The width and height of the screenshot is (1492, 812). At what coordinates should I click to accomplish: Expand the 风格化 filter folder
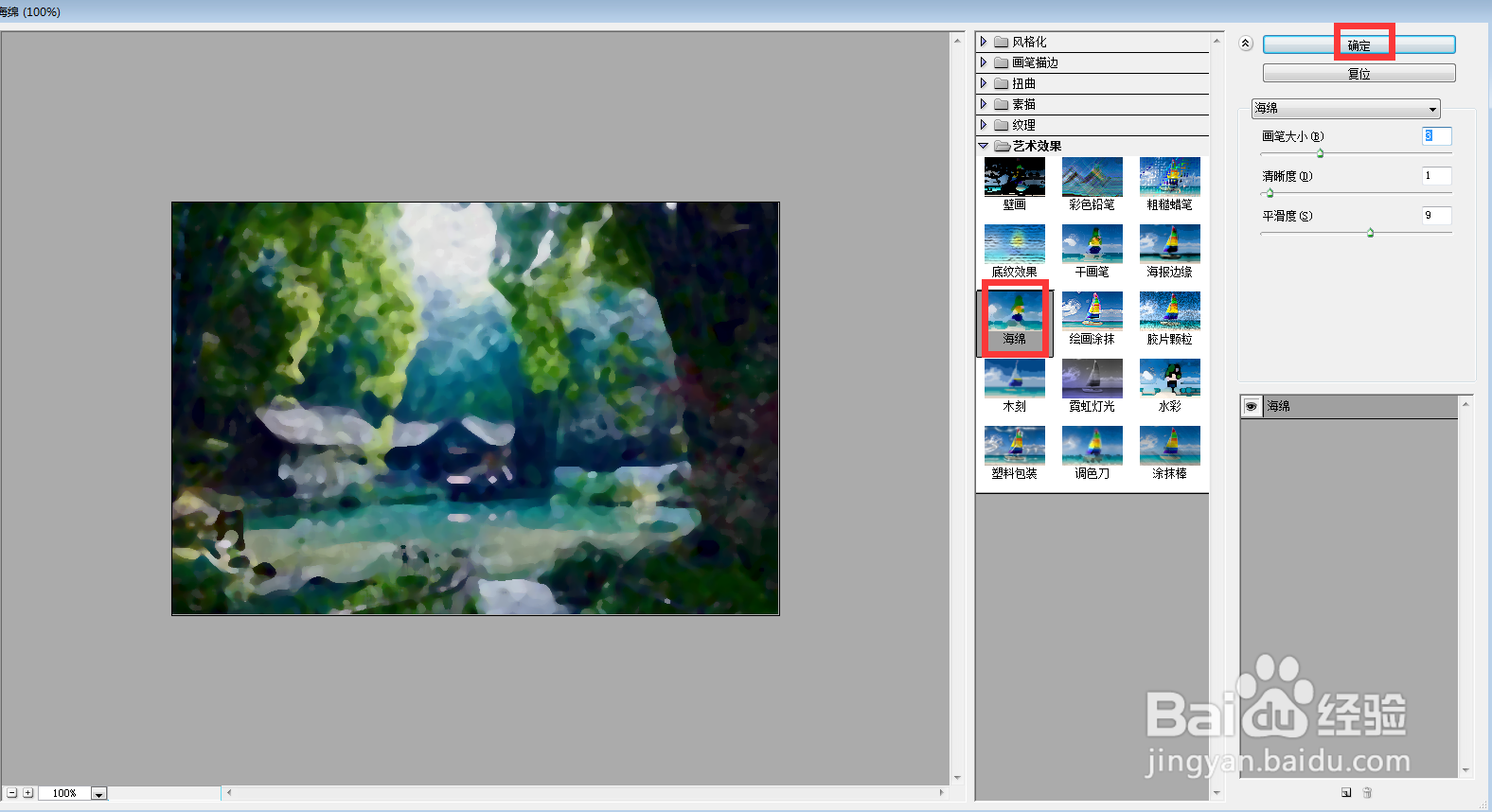point(984,42)
